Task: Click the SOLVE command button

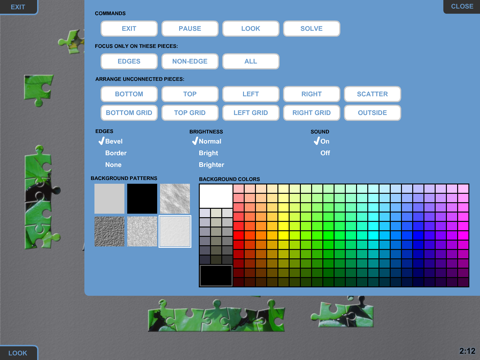Action: click(312, 29)
